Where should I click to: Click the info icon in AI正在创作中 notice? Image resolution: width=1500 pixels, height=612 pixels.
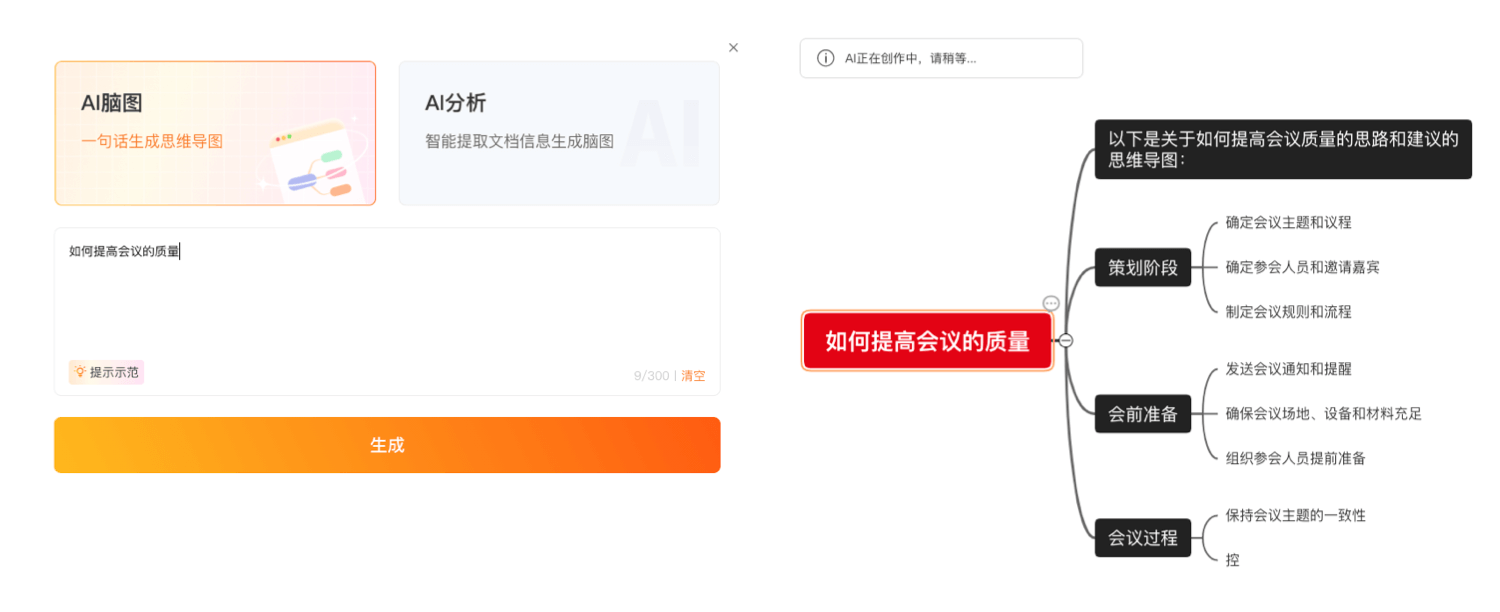[825, 58]
